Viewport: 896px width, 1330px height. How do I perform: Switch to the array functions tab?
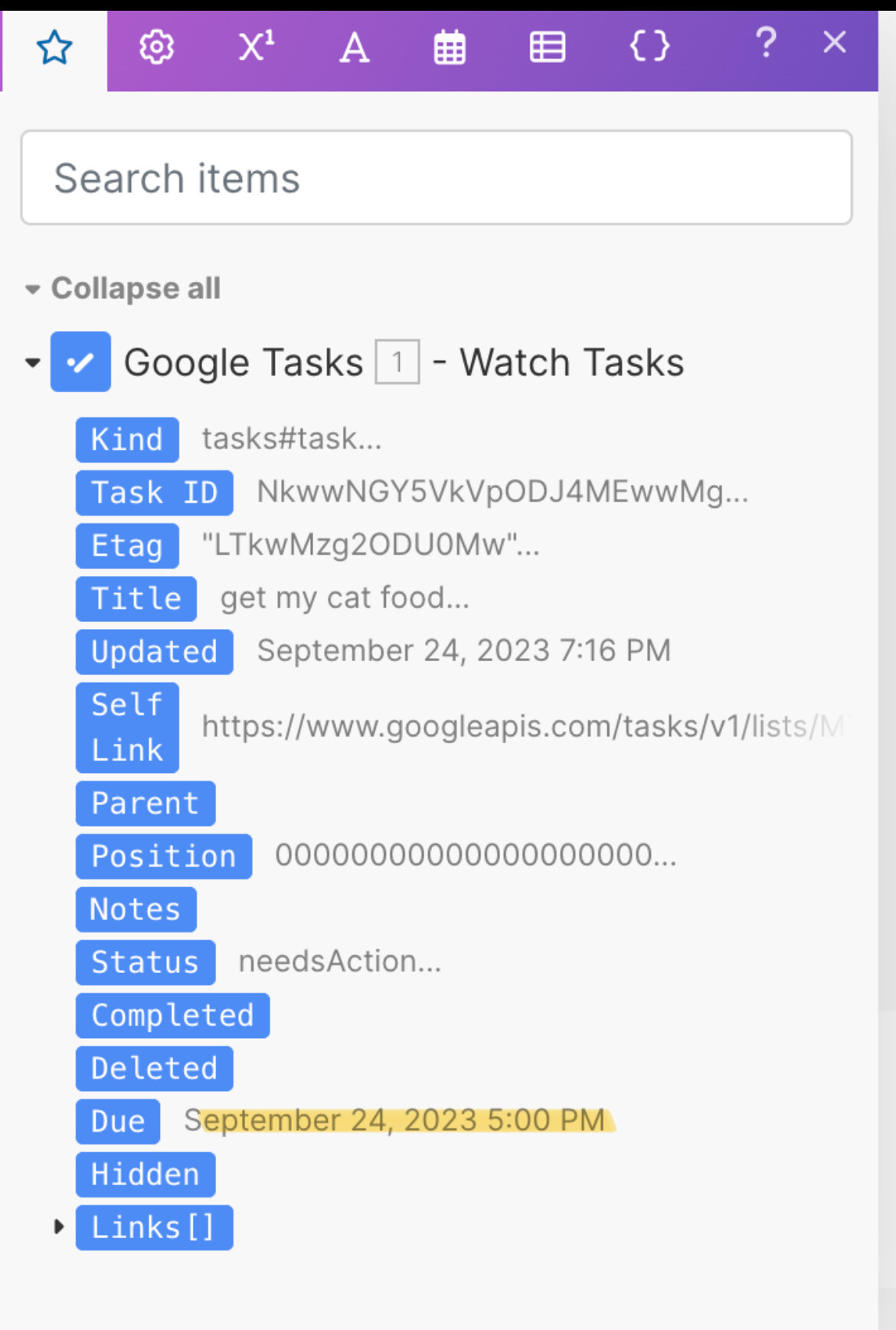(x=548, y=47)
